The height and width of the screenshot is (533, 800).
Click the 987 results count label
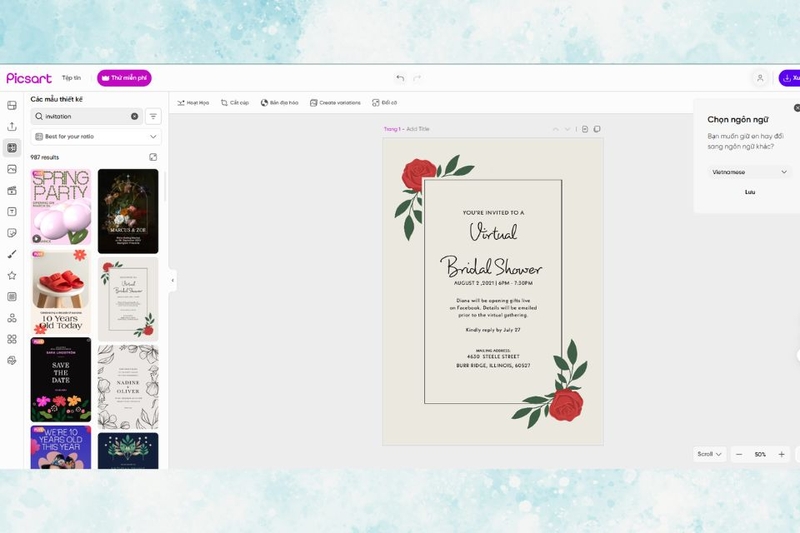click(45, 157)
